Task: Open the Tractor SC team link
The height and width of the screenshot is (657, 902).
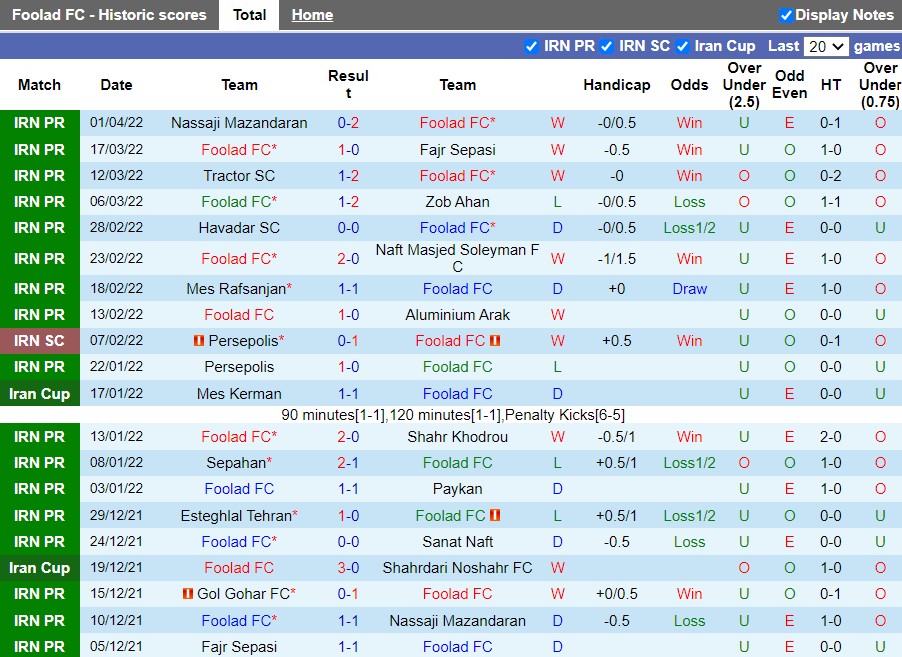Action: 239,176
